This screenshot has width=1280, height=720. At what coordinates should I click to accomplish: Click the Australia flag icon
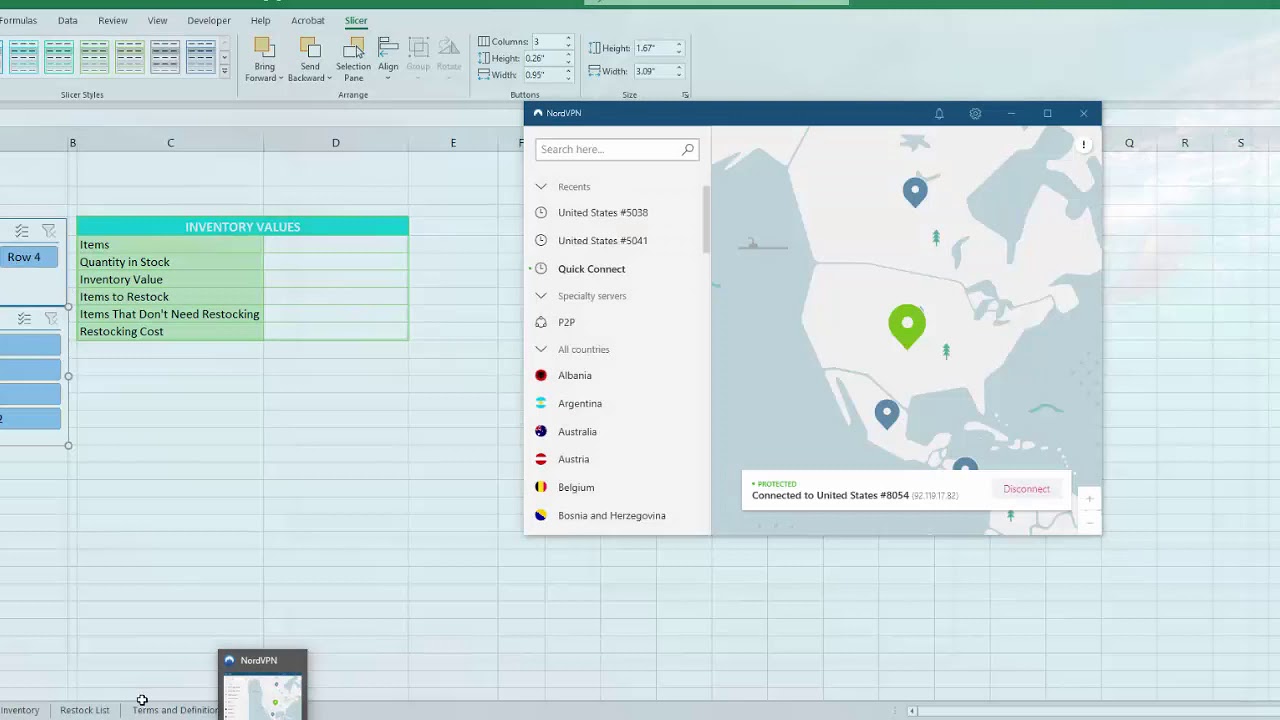point(541,431)
